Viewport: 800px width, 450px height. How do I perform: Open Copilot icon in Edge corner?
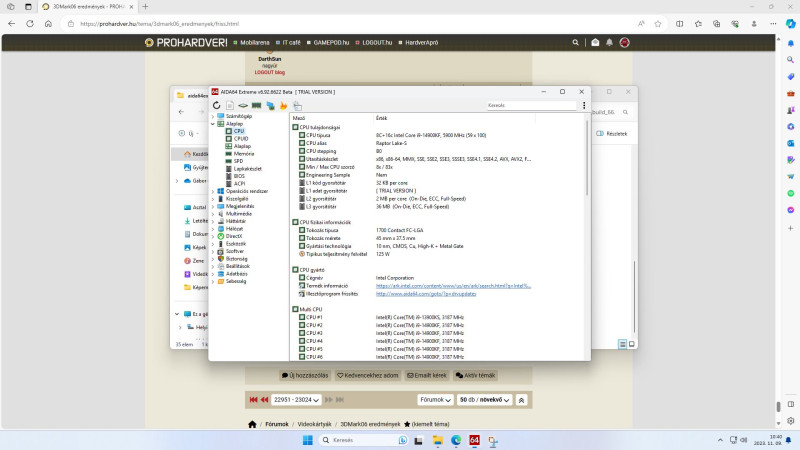pyautogui.click(x=790, y=23)
